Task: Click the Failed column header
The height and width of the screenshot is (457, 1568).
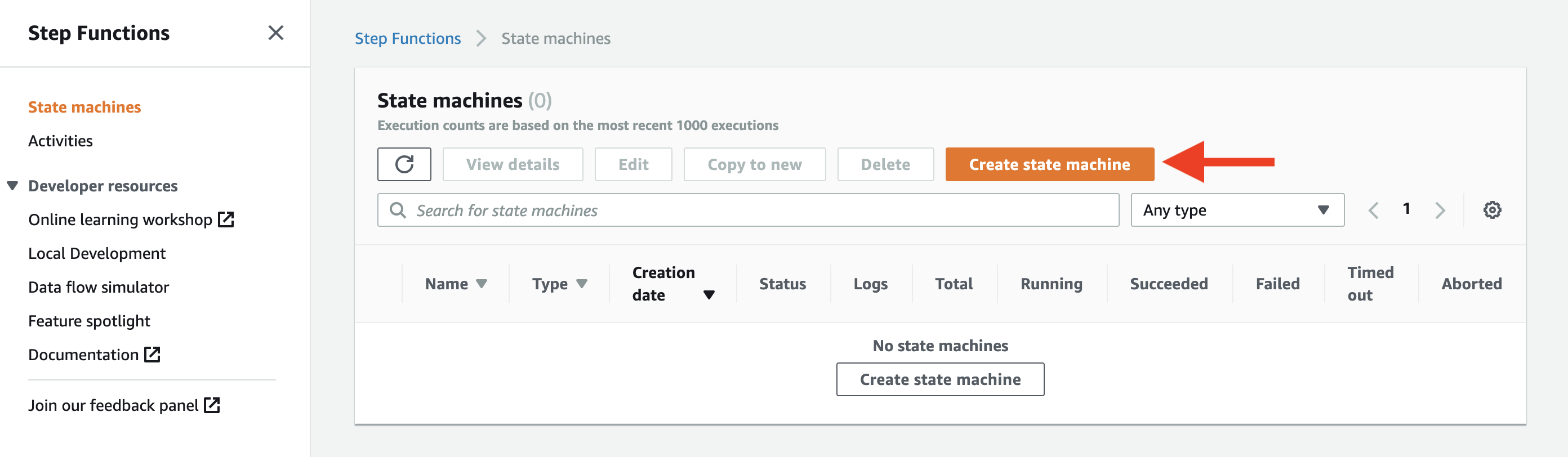Action: click(x=1277, y=284)
